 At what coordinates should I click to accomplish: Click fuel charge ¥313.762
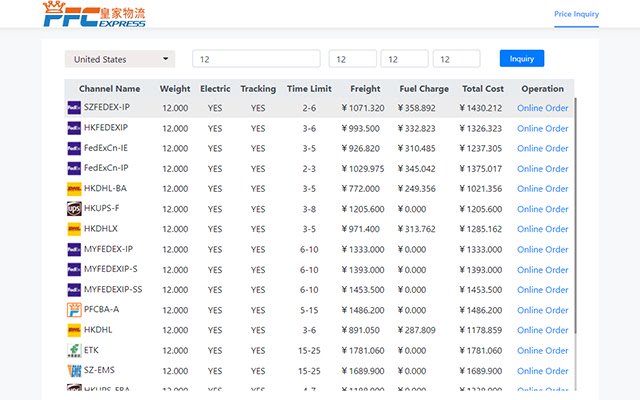(416, 229)
